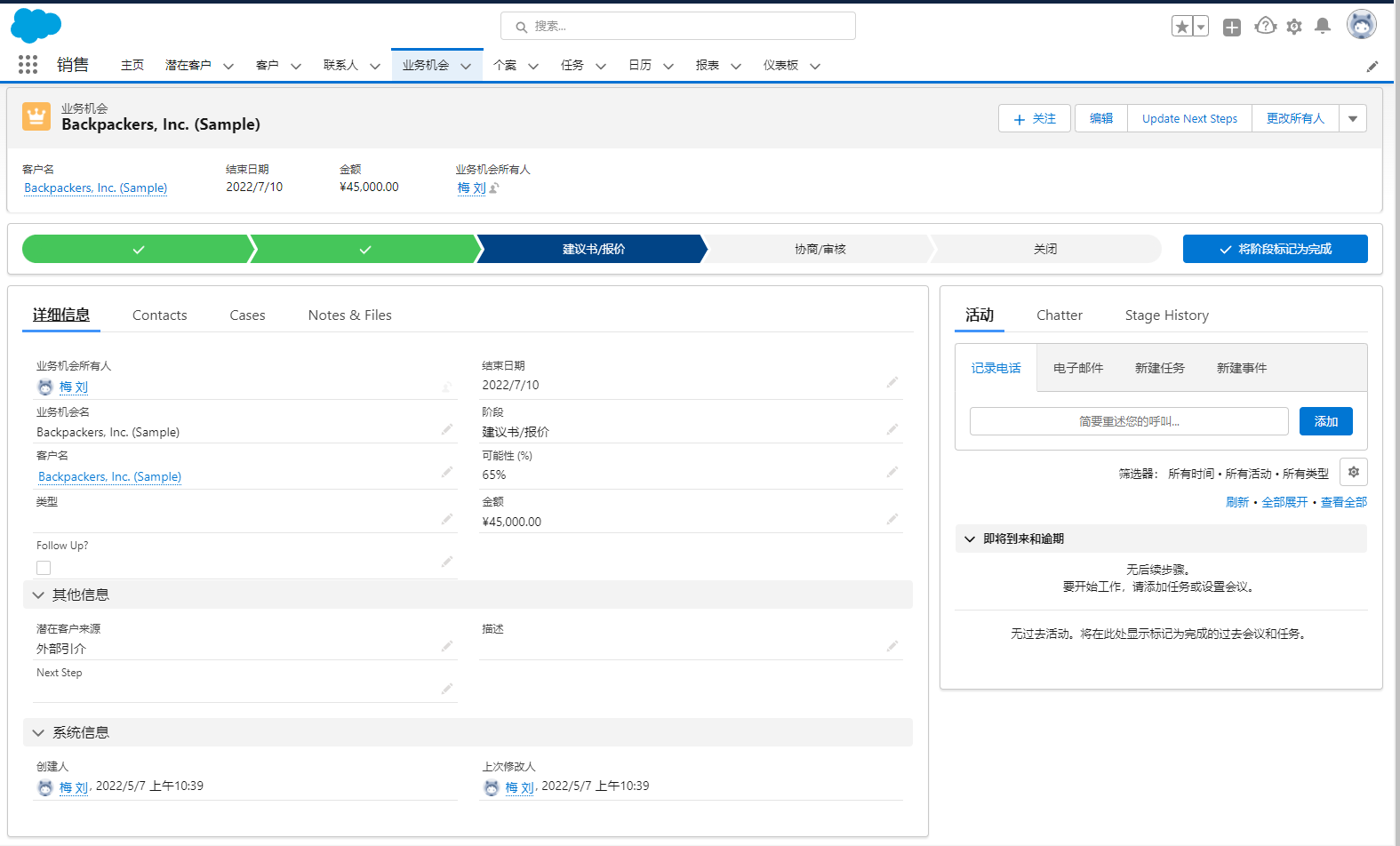
Task: Expand the 任务 nav dropdown chevron
Action: [601, 66]
